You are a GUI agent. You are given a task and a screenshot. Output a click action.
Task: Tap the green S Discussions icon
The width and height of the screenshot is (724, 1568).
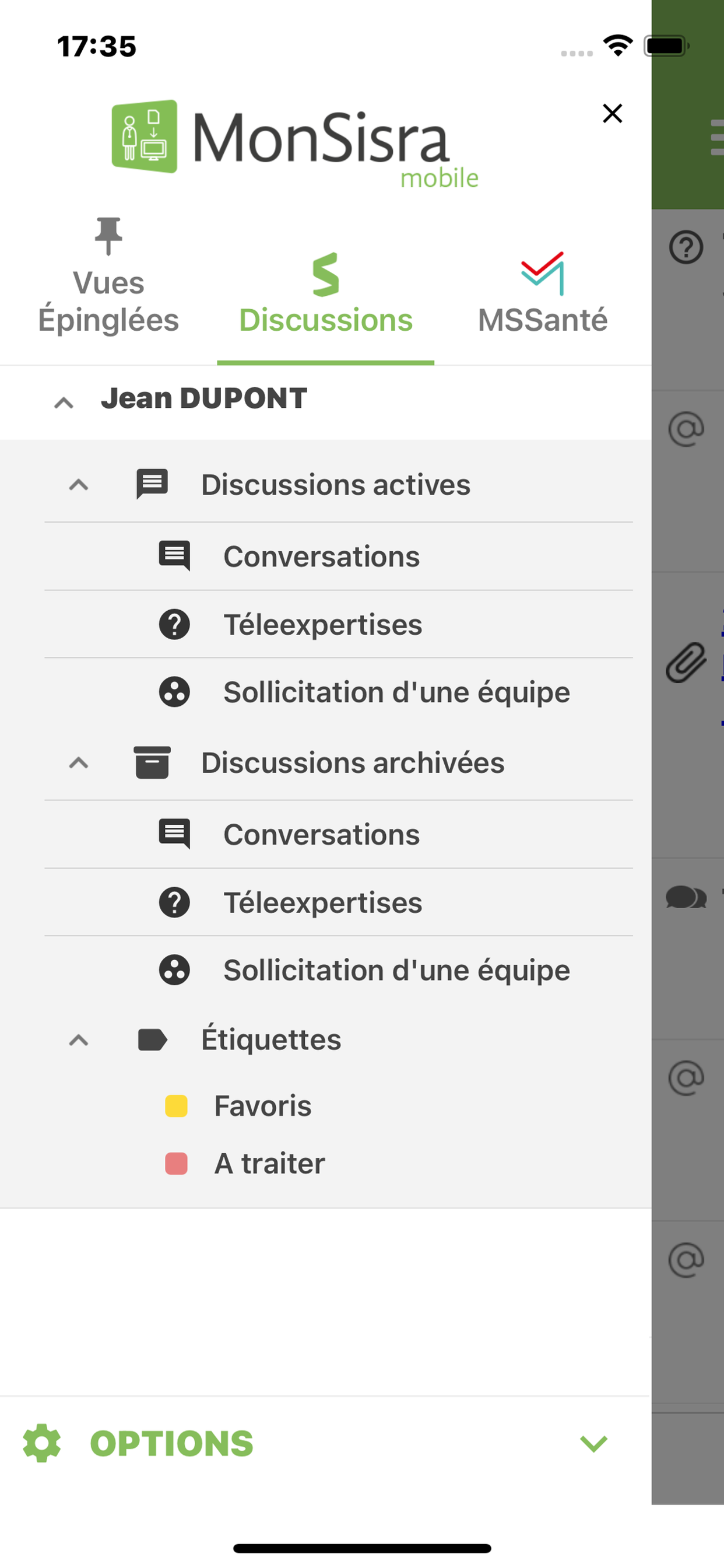(325, 275)
